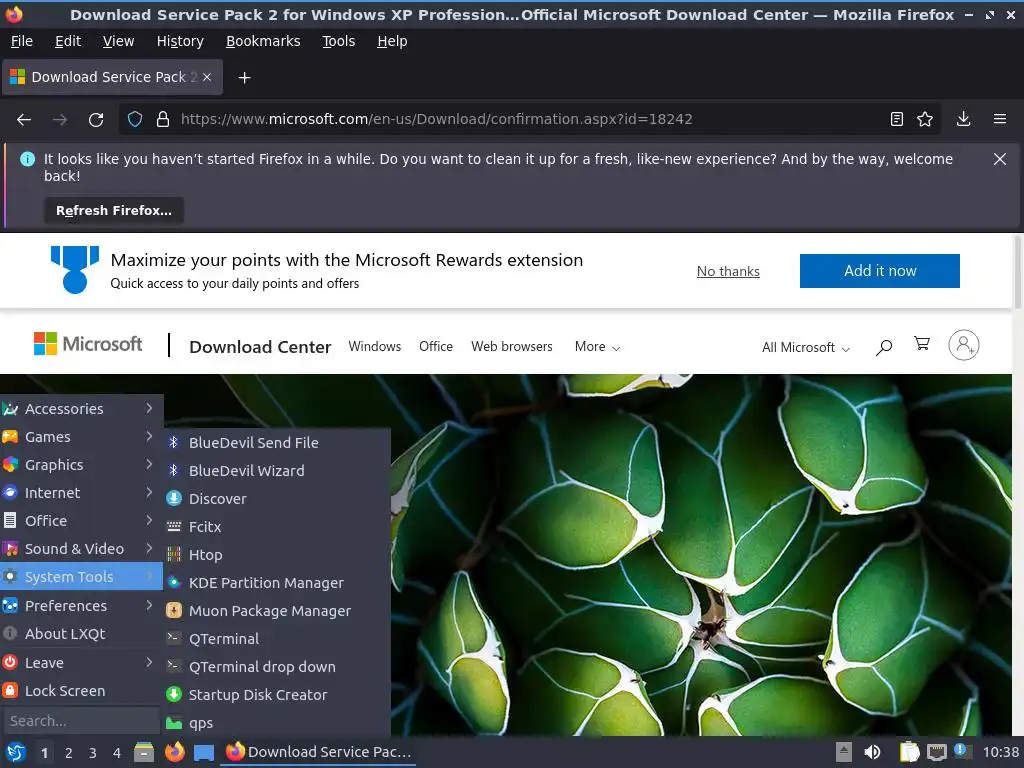Image resolution: width=1024 pixels, height=768 pixels.
Task: Open QTerminal from System Tools
Action: click(277, 639)
